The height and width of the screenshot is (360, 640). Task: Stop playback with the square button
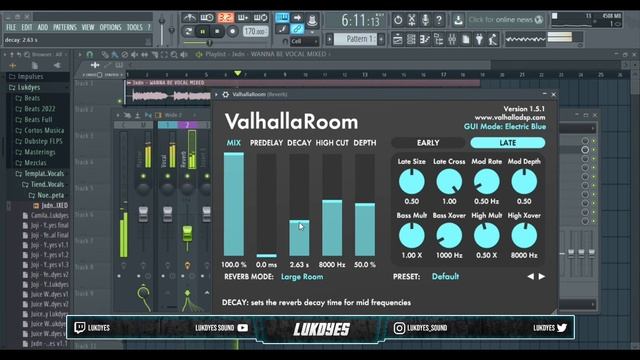[x=217, y=31]
